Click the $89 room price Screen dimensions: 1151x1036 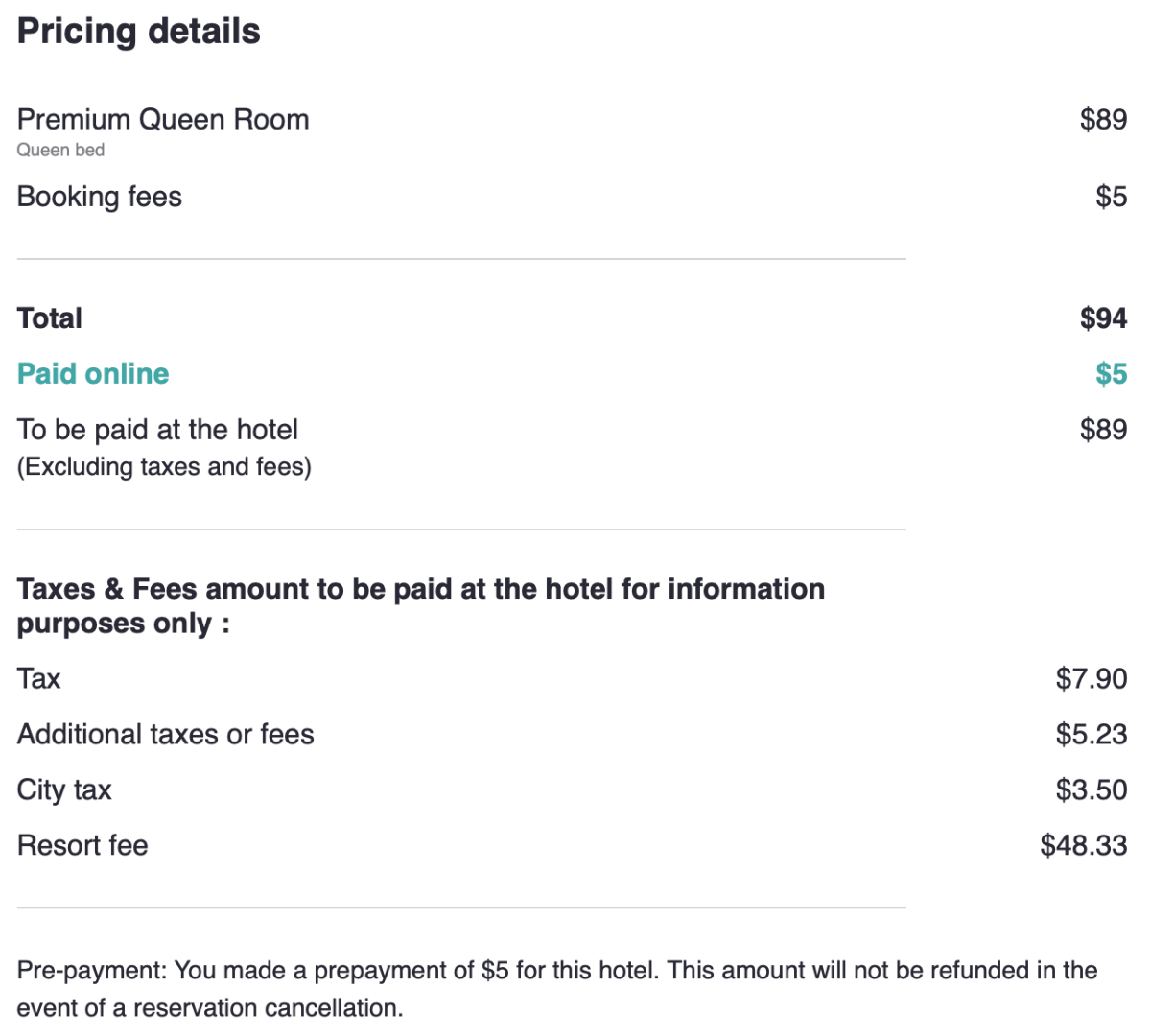(x=1103, y=119)
